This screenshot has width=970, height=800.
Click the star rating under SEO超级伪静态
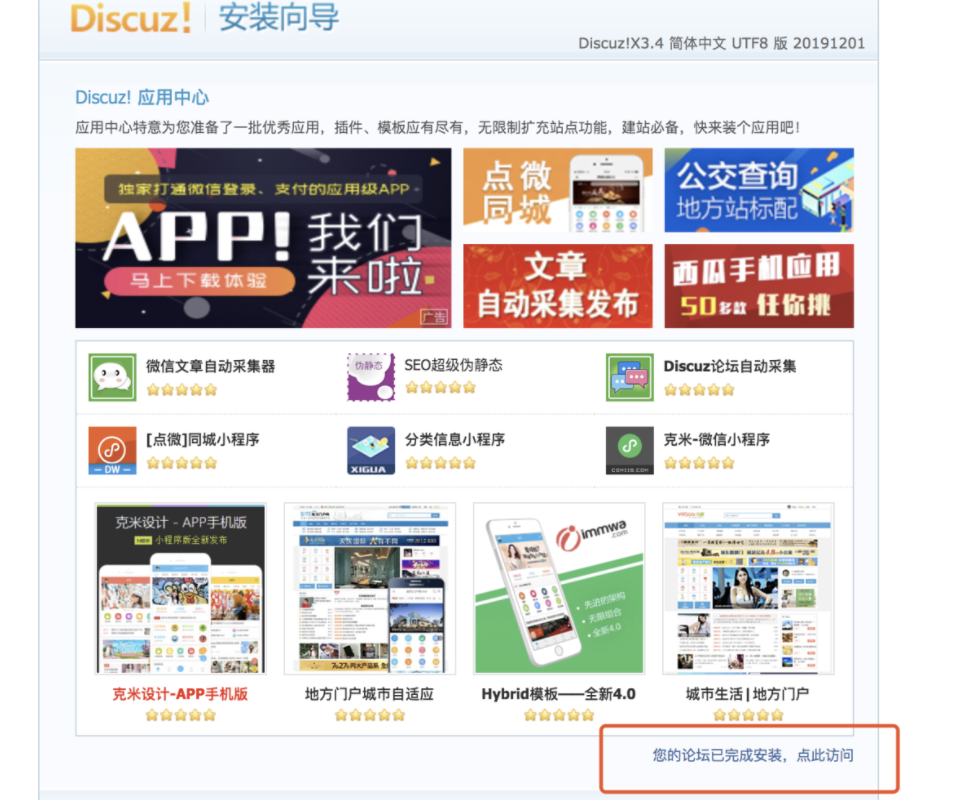pos(440,388)
